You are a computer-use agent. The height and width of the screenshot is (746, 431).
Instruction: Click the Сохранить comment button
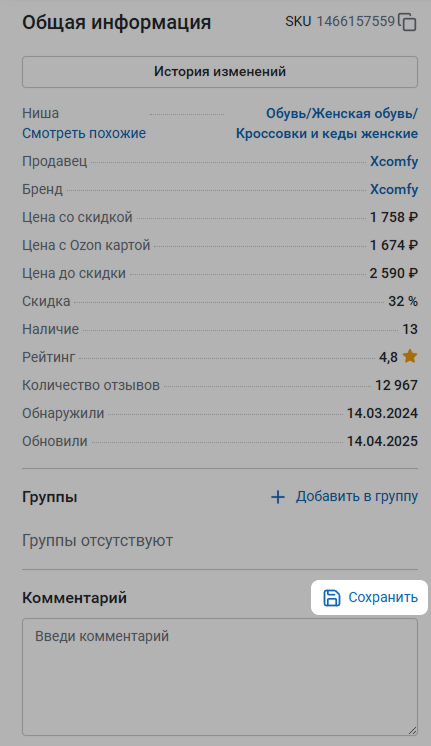click(x=370, y=598)
